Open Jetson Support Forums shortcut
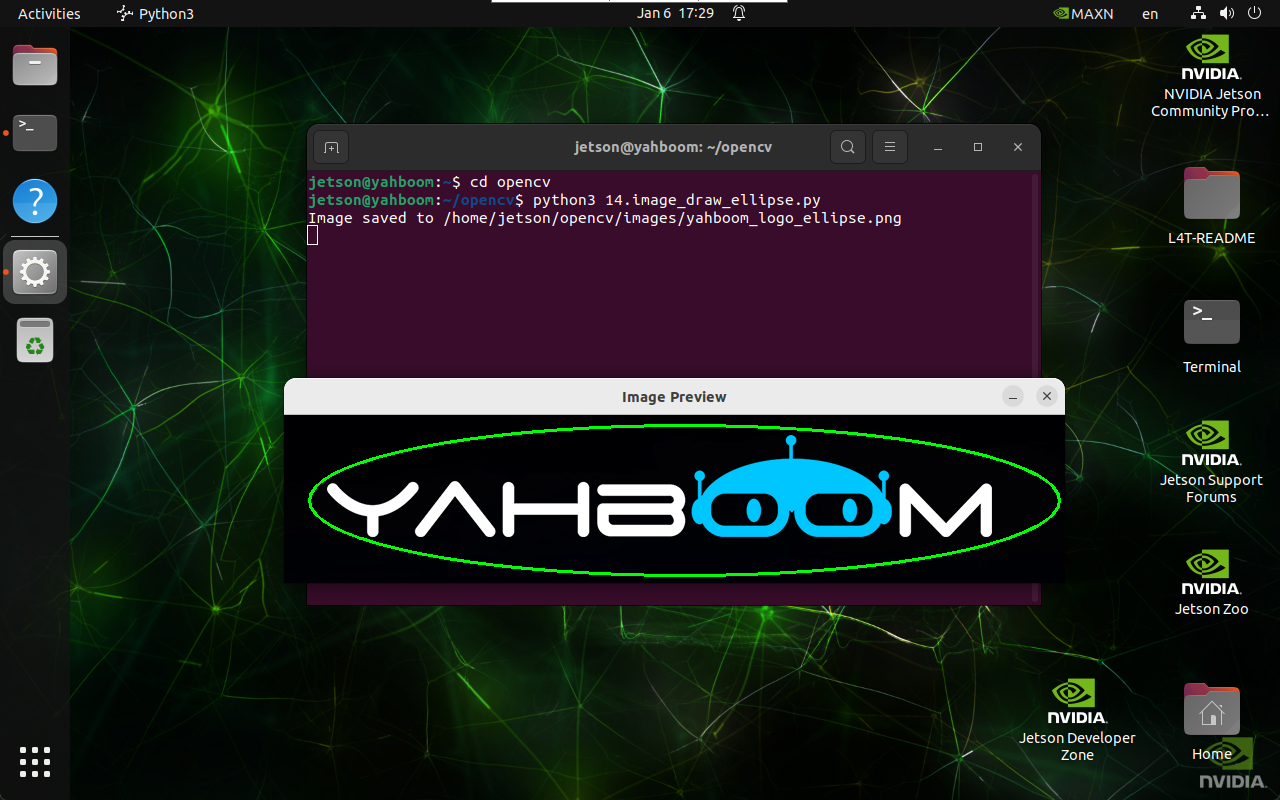The height and width of the screenshot is (800, 1280). 1211,461
